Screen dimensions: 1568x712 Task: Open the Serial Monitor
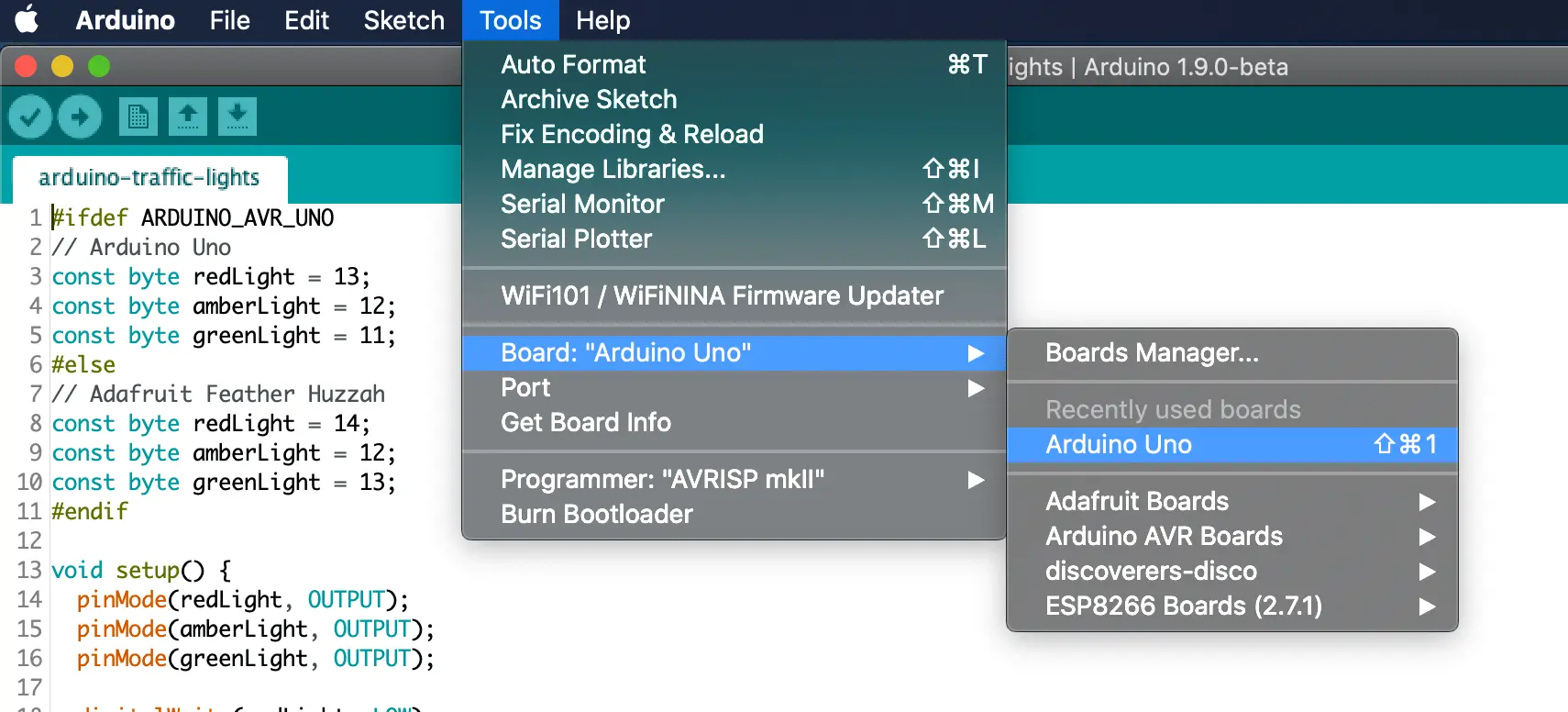[582, 204]
